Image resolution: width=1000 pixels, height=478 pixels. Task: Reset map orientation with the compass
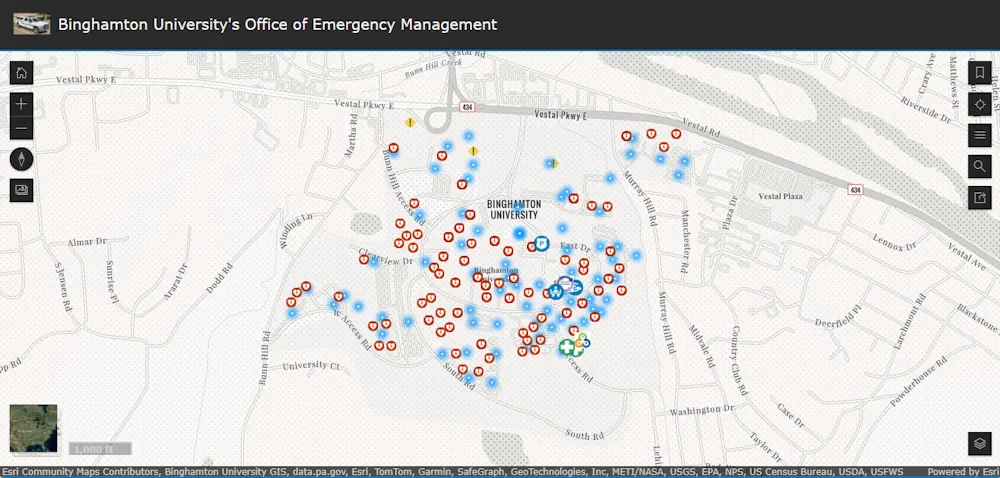click(x=21, y=159)
